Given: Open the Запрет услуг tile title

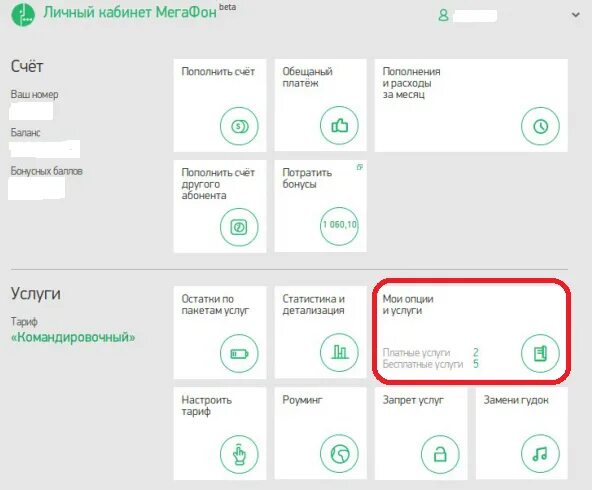Looking at the screenshot, I should (x=413, y=400).
